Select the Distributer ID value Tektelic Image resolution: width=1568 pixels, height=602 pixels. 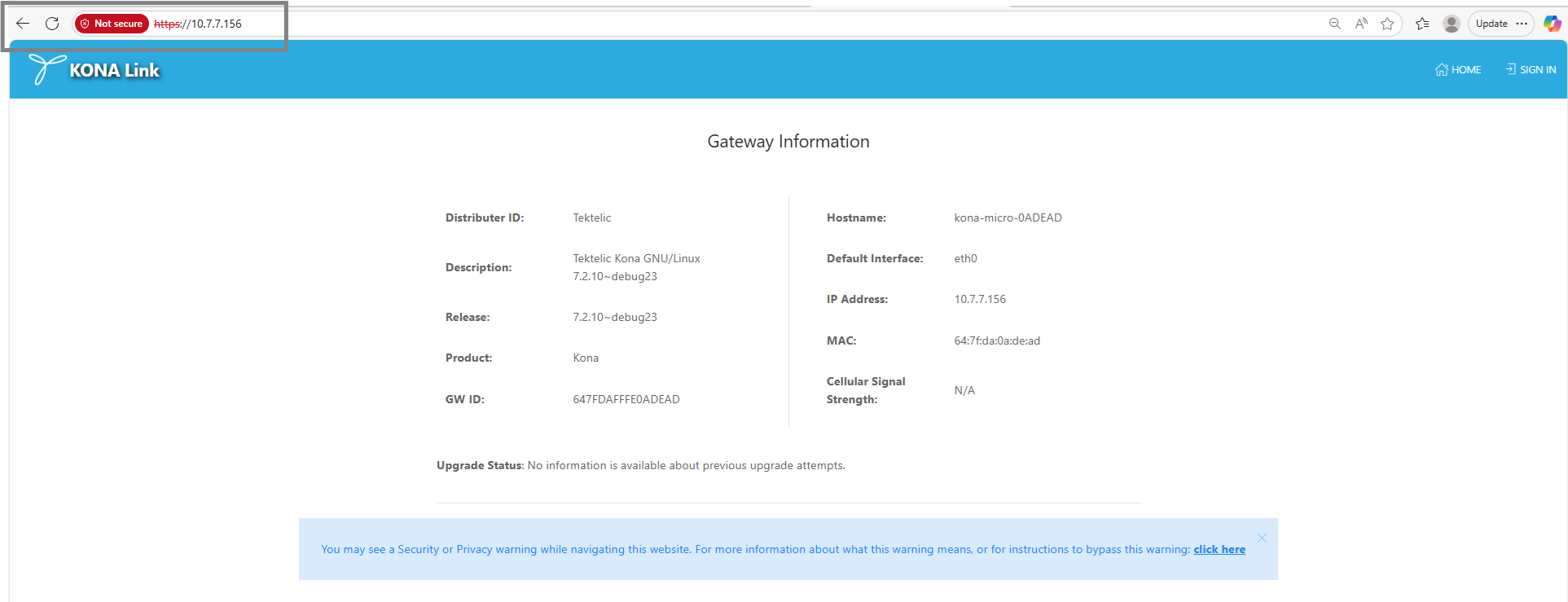coord(592,218)
